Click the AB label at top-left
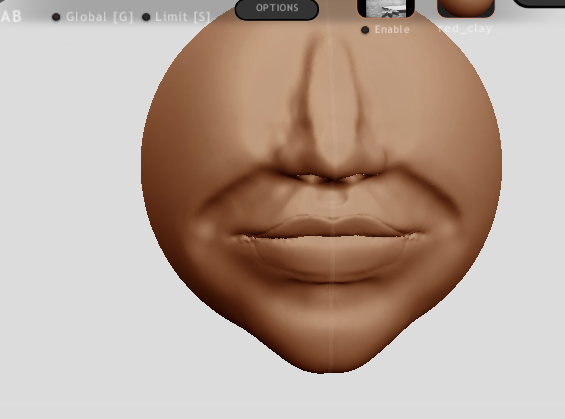 [x=11, y=17]
